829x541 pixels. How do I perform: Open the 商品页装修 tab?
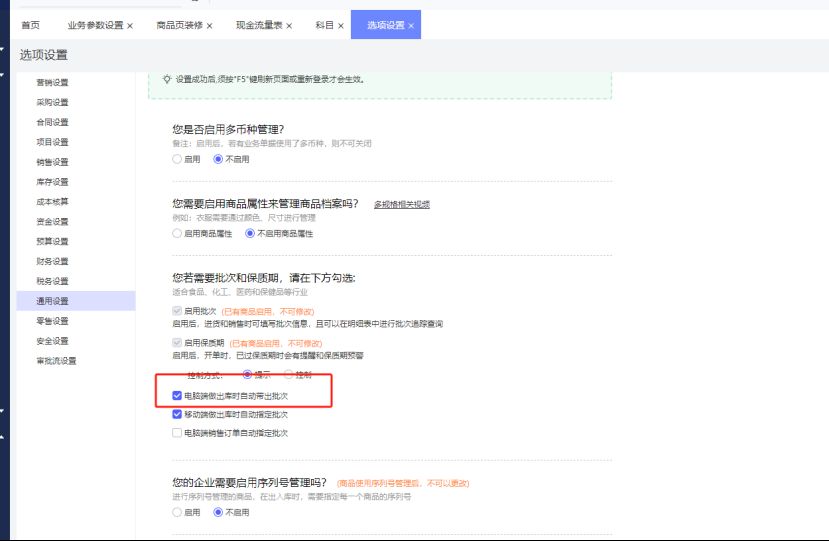point(179,25)
